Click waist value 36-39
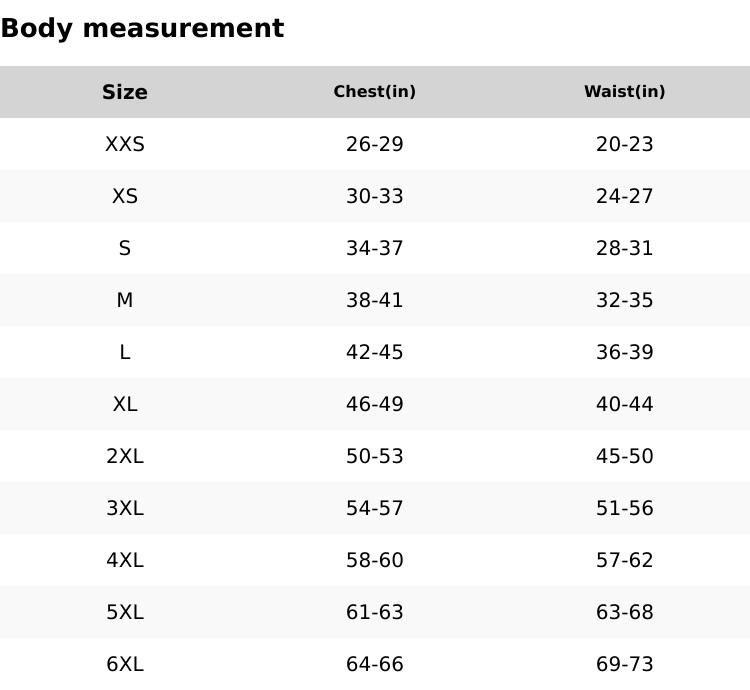Screen dimensions: 750x690 click(625, 352)
